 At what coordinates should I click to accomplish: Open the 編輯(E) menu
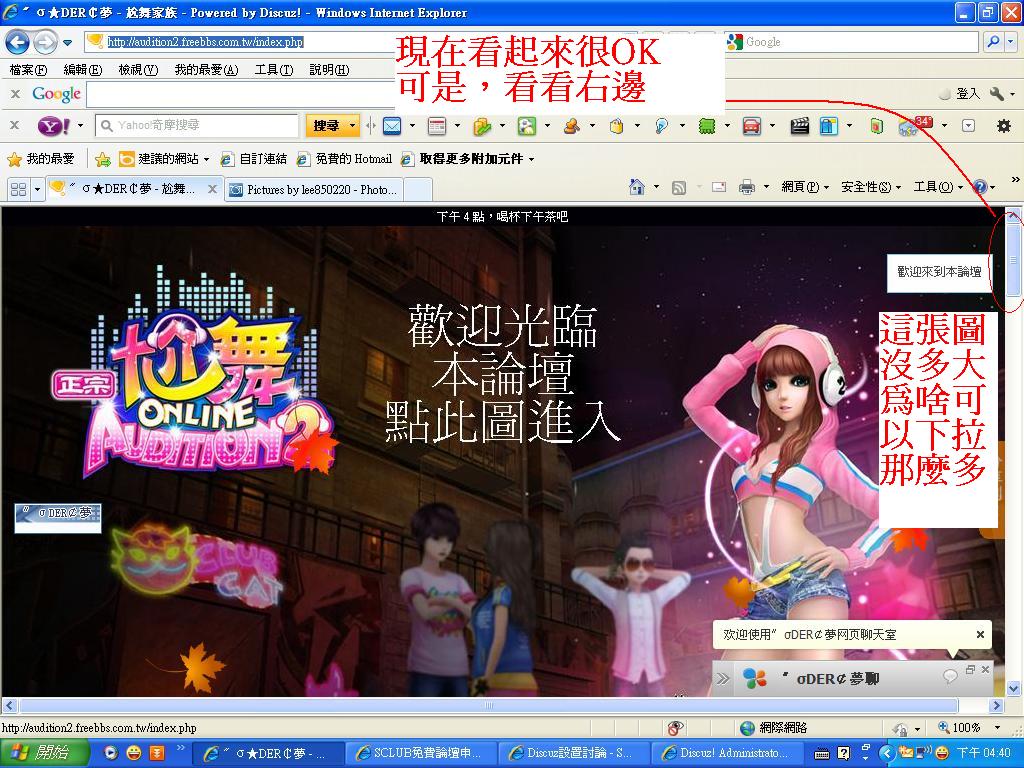[82, 69]
